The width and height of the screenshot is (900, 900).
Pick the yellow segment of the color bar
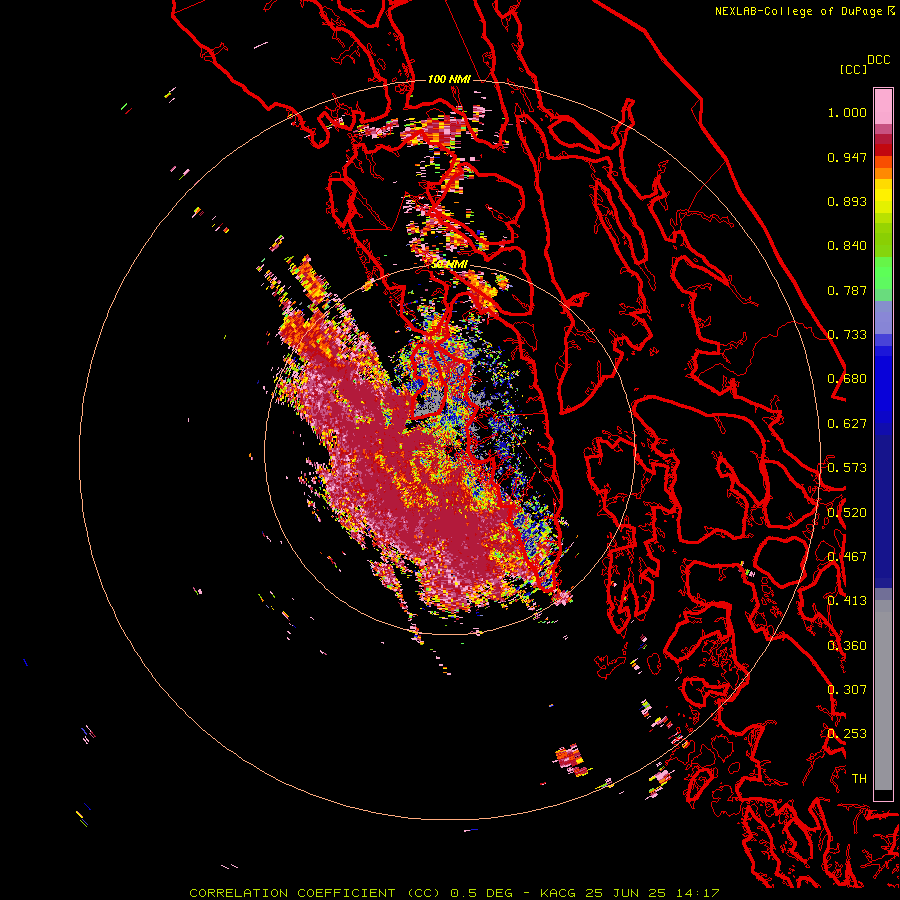pos(883,196)
